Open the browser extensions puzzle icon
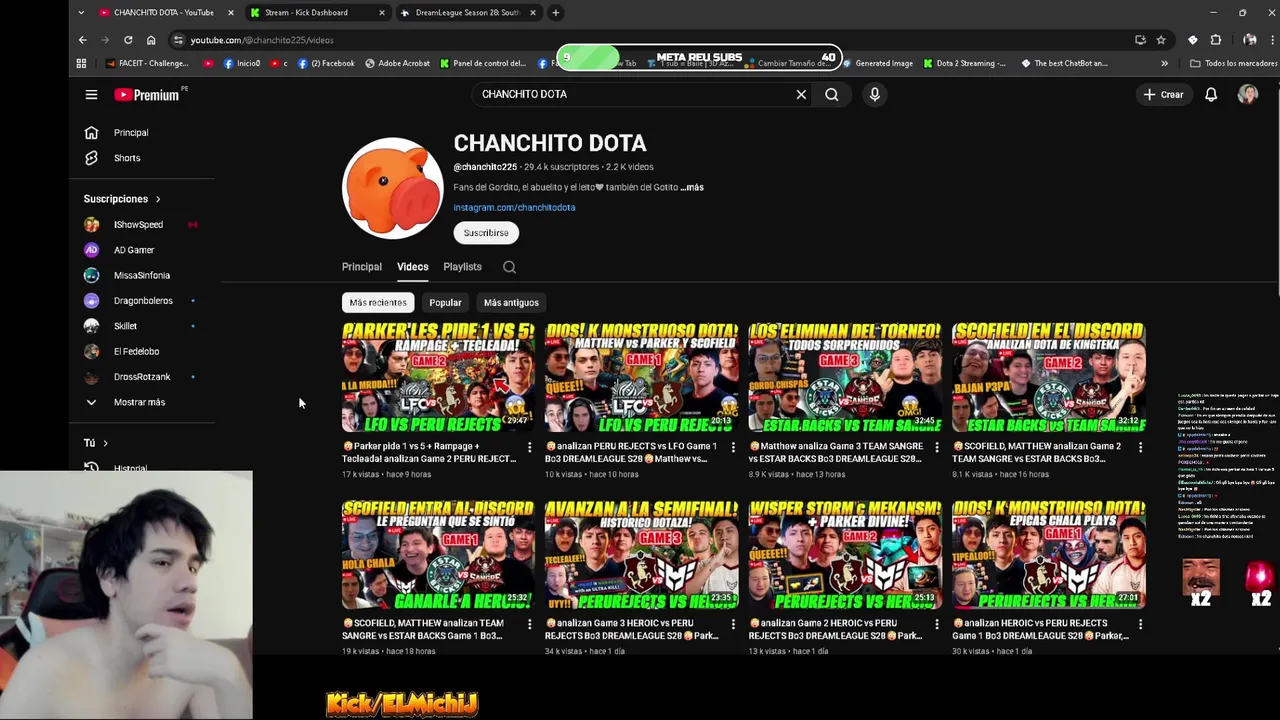Image resolution: width=1280 pixels, height=720 pixels. click(x=1216, y=40)
